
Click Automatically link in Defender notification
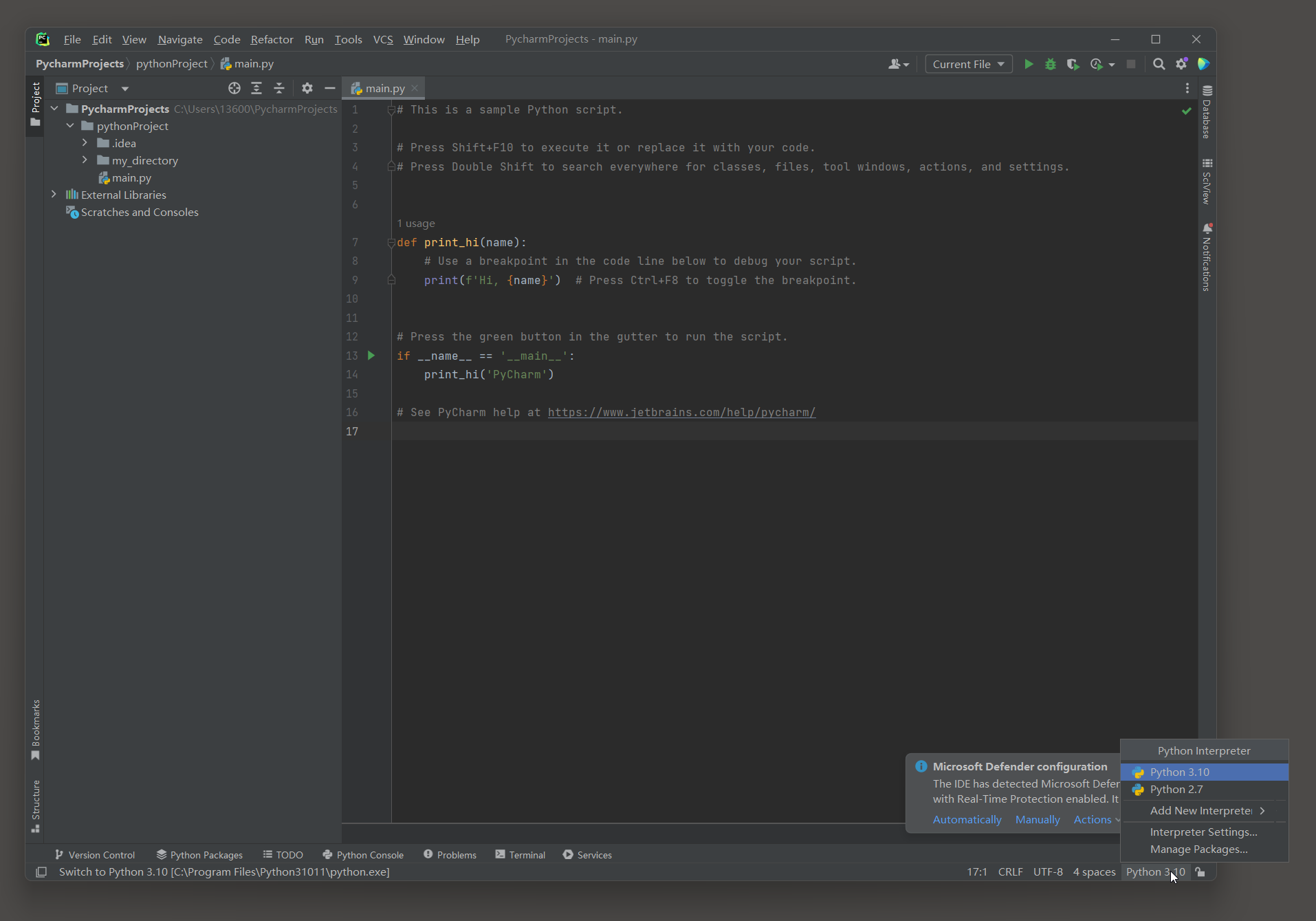point(967,820)
